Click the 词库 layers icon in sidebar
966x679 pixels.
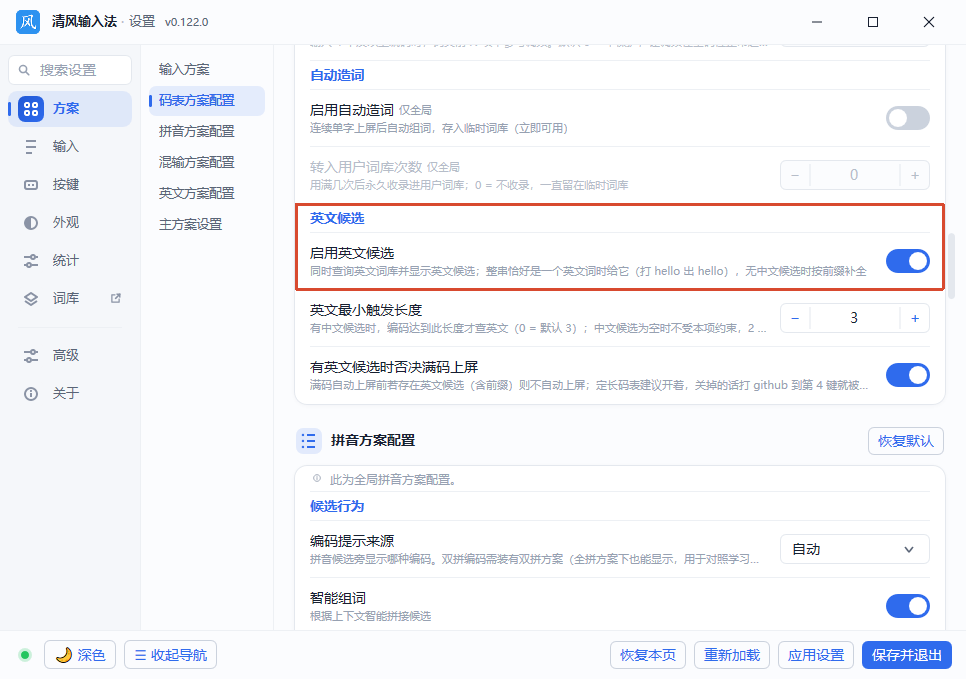31,299
